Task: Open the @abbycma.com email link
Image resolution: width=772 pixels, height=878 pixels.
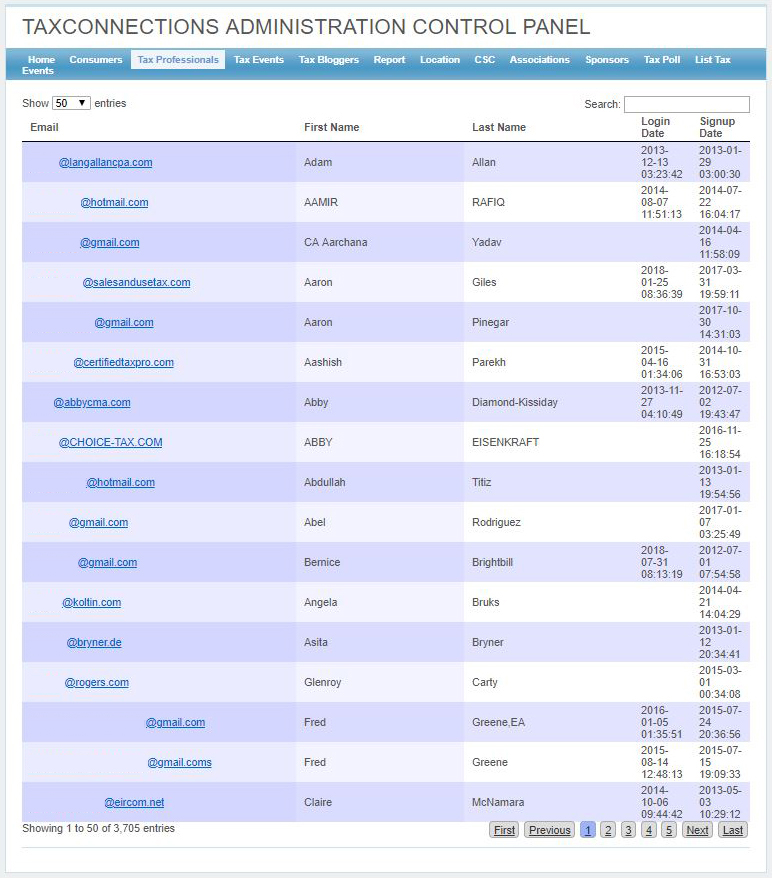Action: tap(92, 403)
